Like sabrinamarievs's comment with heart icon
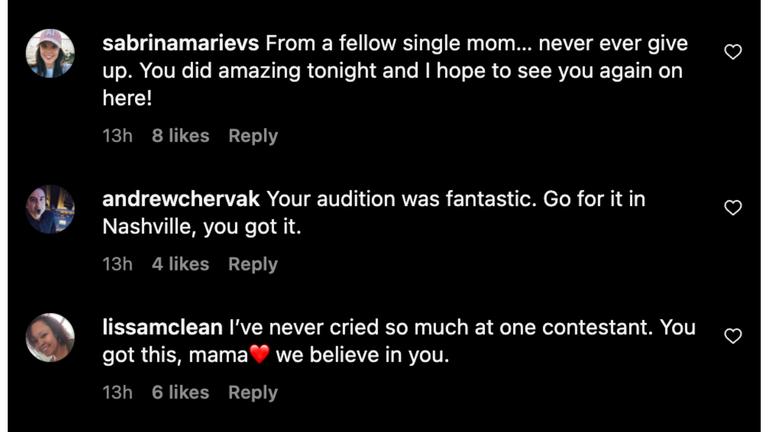768x432 pixels. tap(733, 52)
